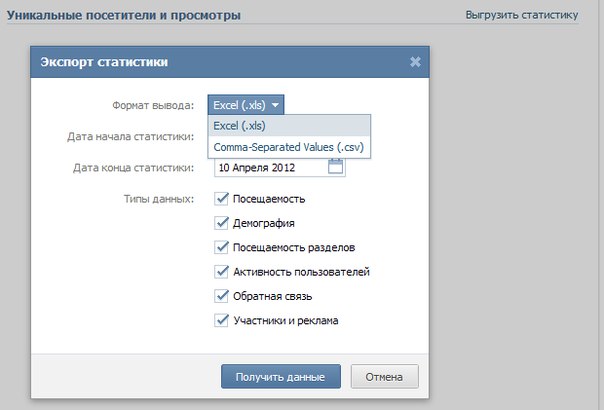Click the Уникальные посетители и просмотры heading
Screen dimensions: 604x410
(x=124, y=15)
